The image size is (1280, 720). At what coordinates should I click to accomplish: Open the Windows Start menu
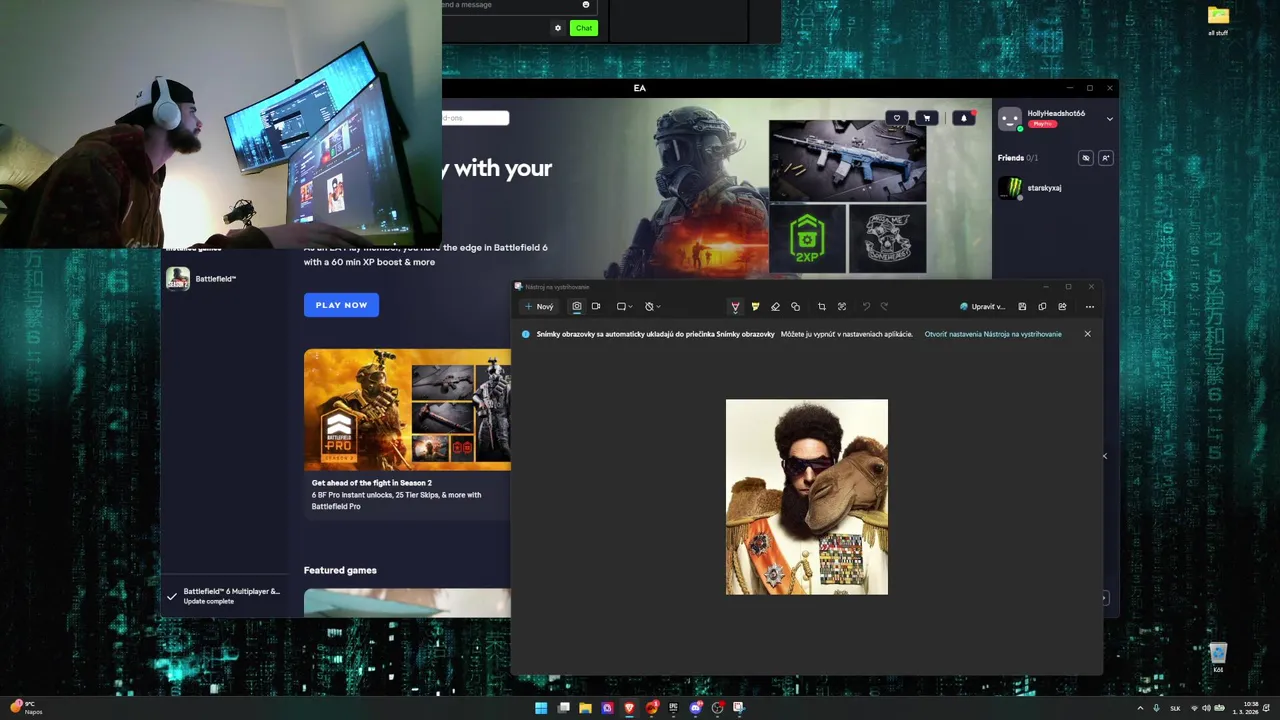pyautogui.click(x=541, y=708)
